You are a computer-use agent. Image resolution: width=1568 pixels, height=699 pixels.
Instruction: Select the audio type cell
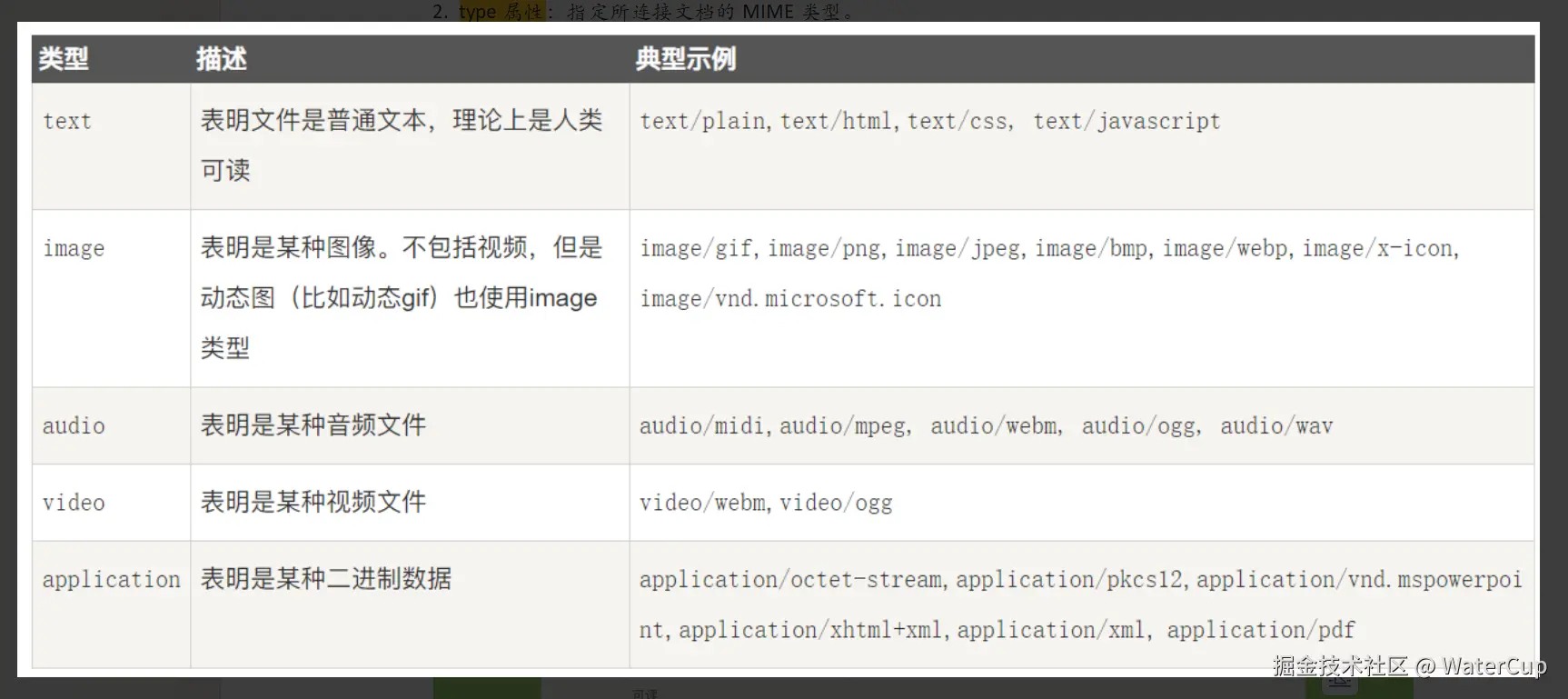point(74,425)
